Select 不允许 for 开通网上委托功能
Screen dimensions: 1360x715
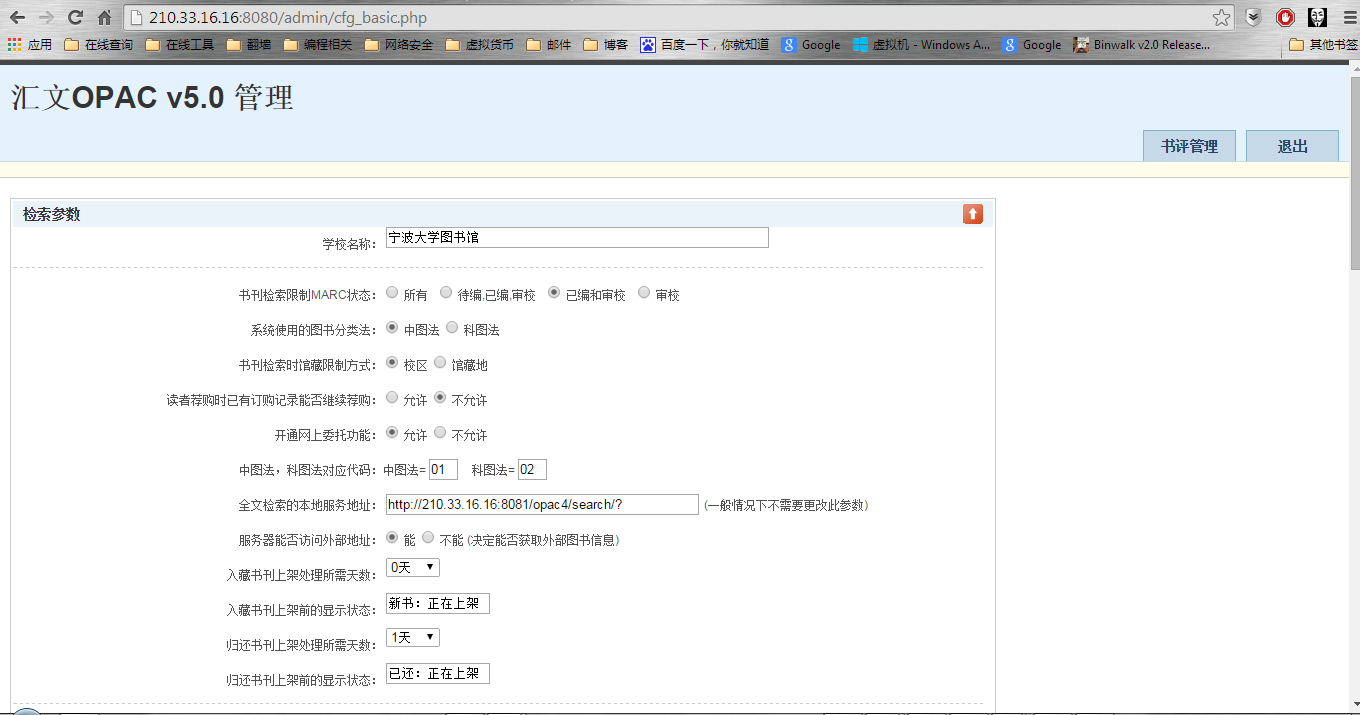tap(440, 433)
